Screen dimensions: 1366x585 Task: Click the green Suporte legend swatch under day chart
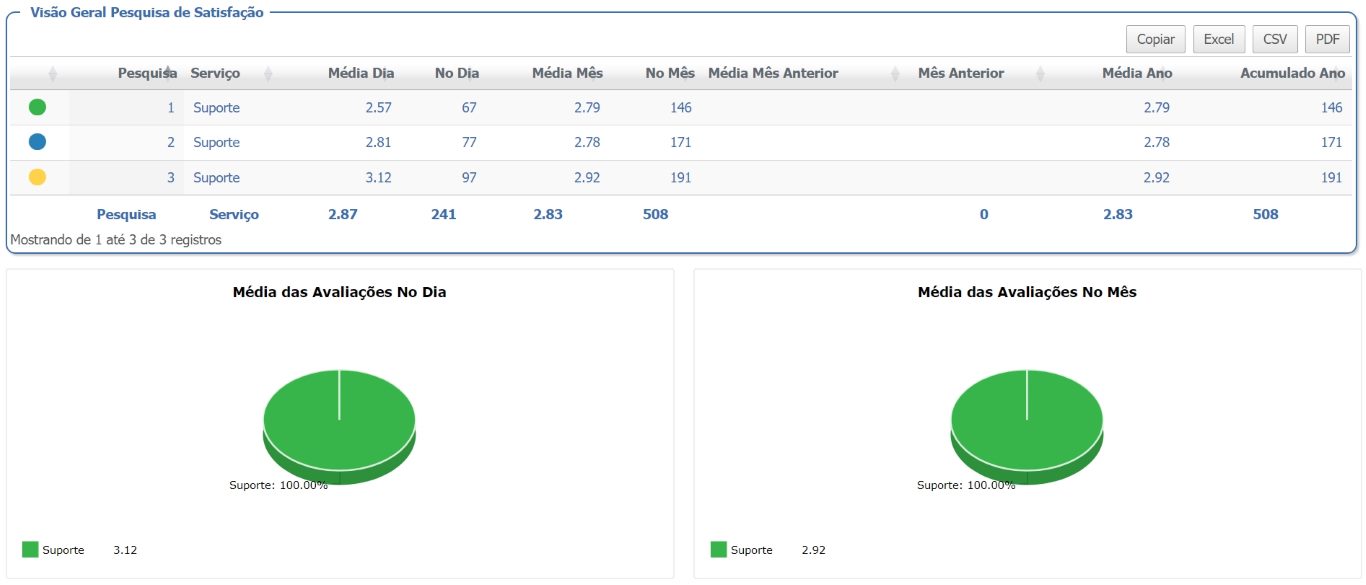[30, 549]
